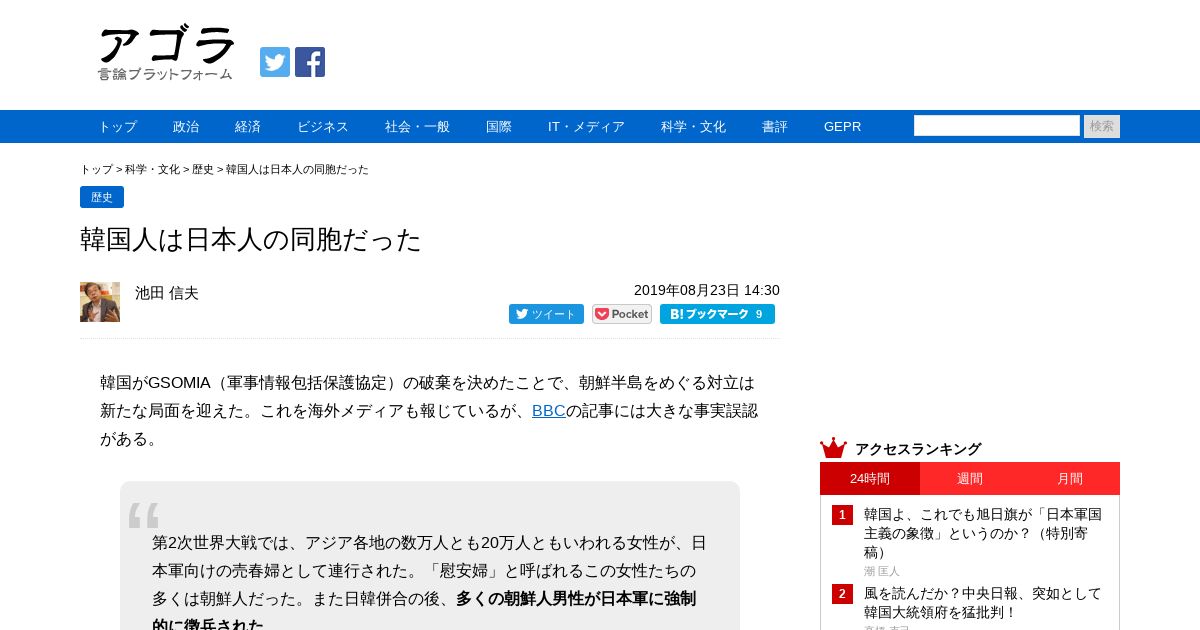Image resolution: width=1200 pixels, height=630 pixels.
Task: Save the article with Pocket button
Action: coord(622,314)
